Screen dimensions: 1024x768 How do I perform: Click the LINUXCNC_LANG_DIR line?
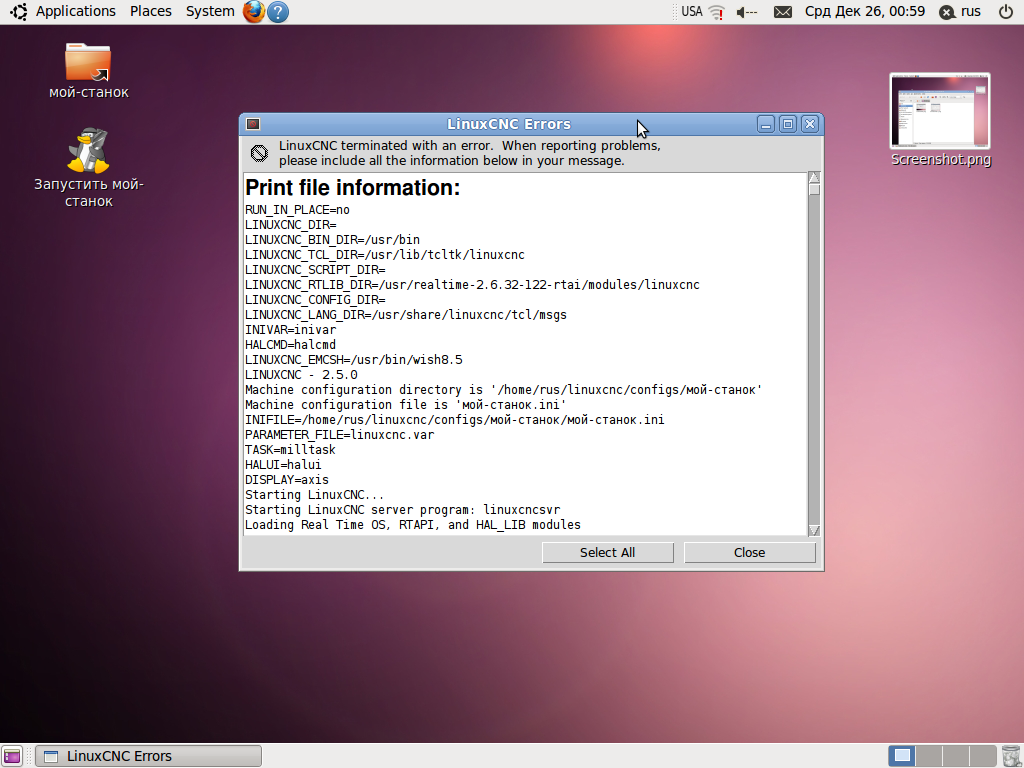click(x=406, y=315)
